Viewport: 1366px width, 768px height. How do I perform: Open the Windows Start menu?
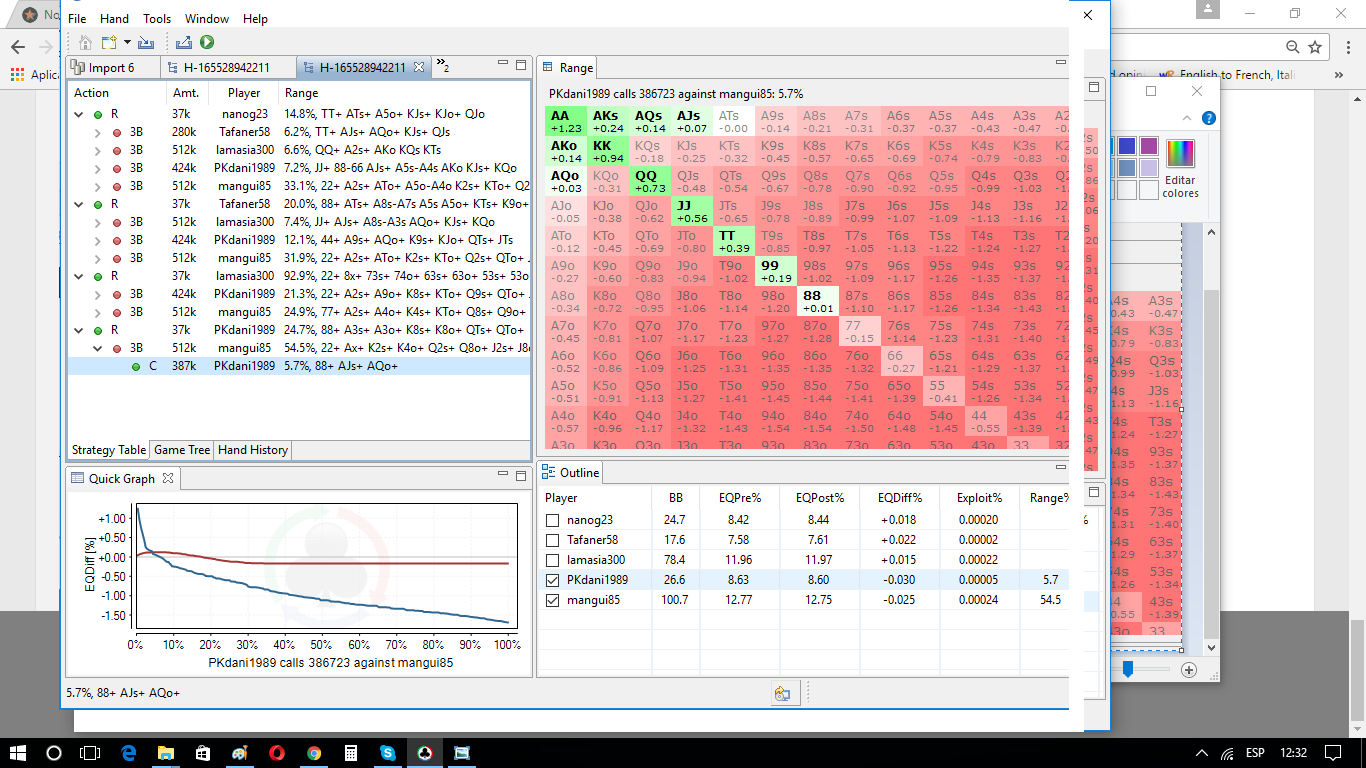(x=18, y=752)
